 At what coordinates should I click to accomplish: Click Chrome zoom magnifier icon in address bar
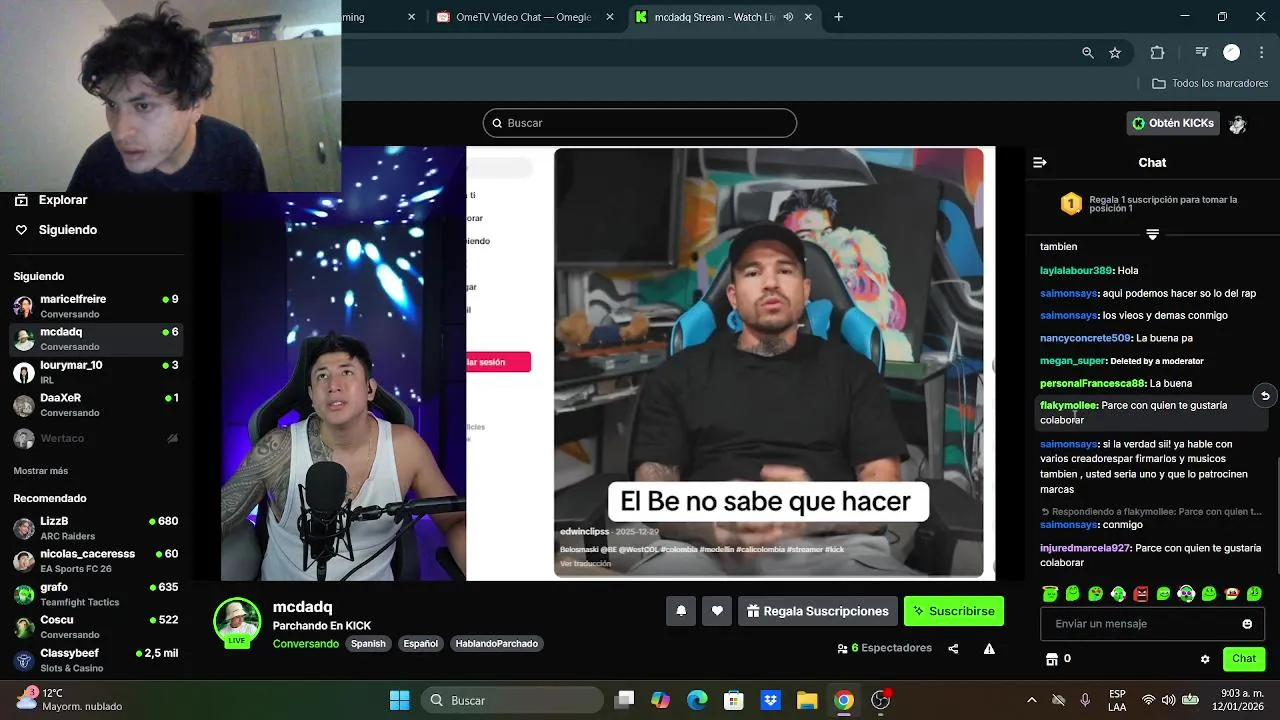(x=1088, y=53)
